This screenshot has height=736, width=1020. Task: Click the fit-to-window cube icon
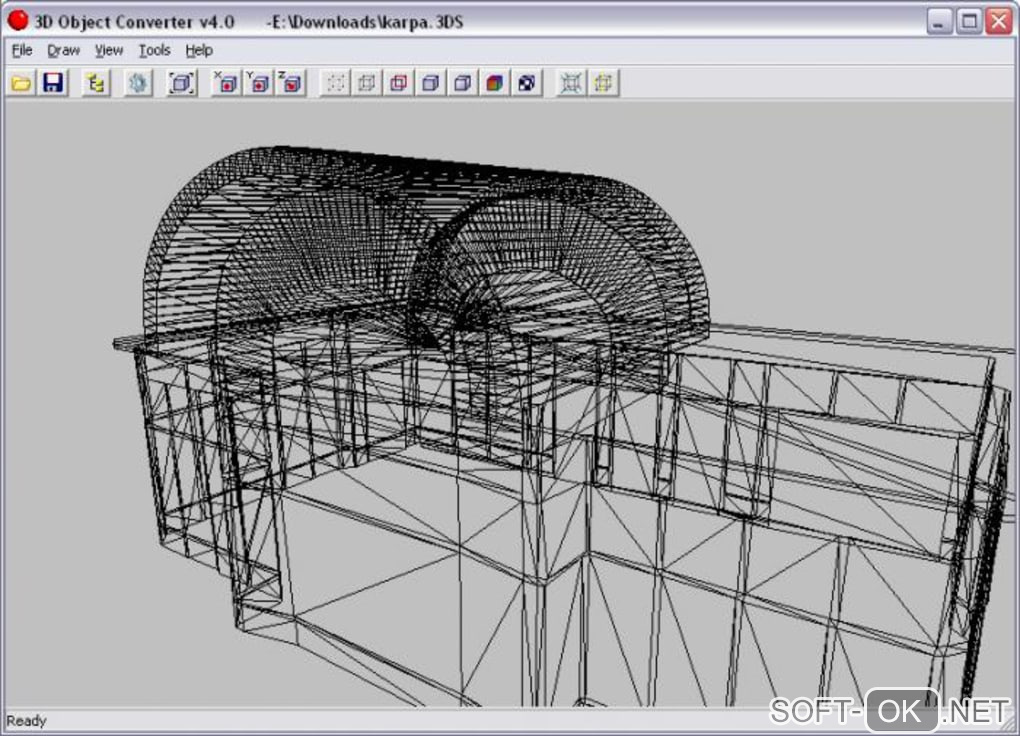coord(181,83)
